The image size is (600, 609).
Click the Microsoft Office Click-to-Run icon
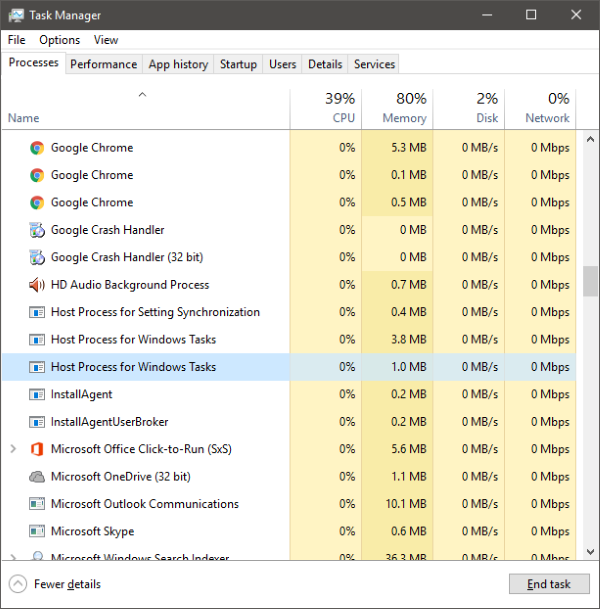point(37,449)
